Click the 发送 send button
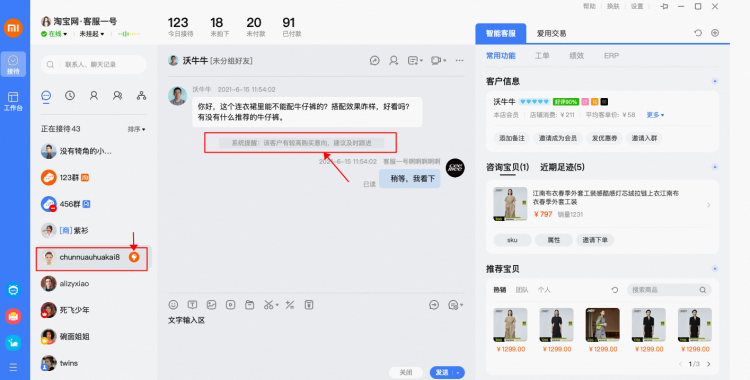The image size is (750, 380). [x=442, y=372]
